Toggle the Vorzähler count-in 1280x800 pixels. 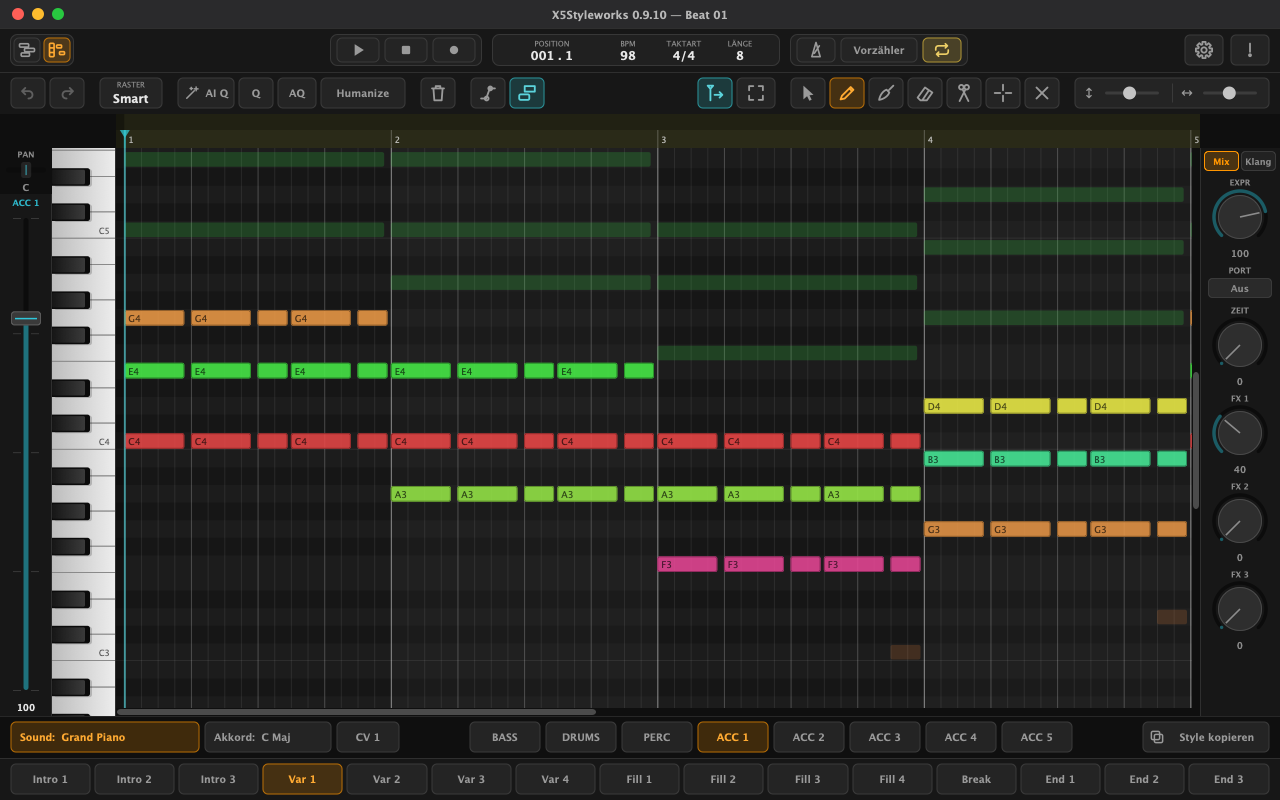pos(879,50)
